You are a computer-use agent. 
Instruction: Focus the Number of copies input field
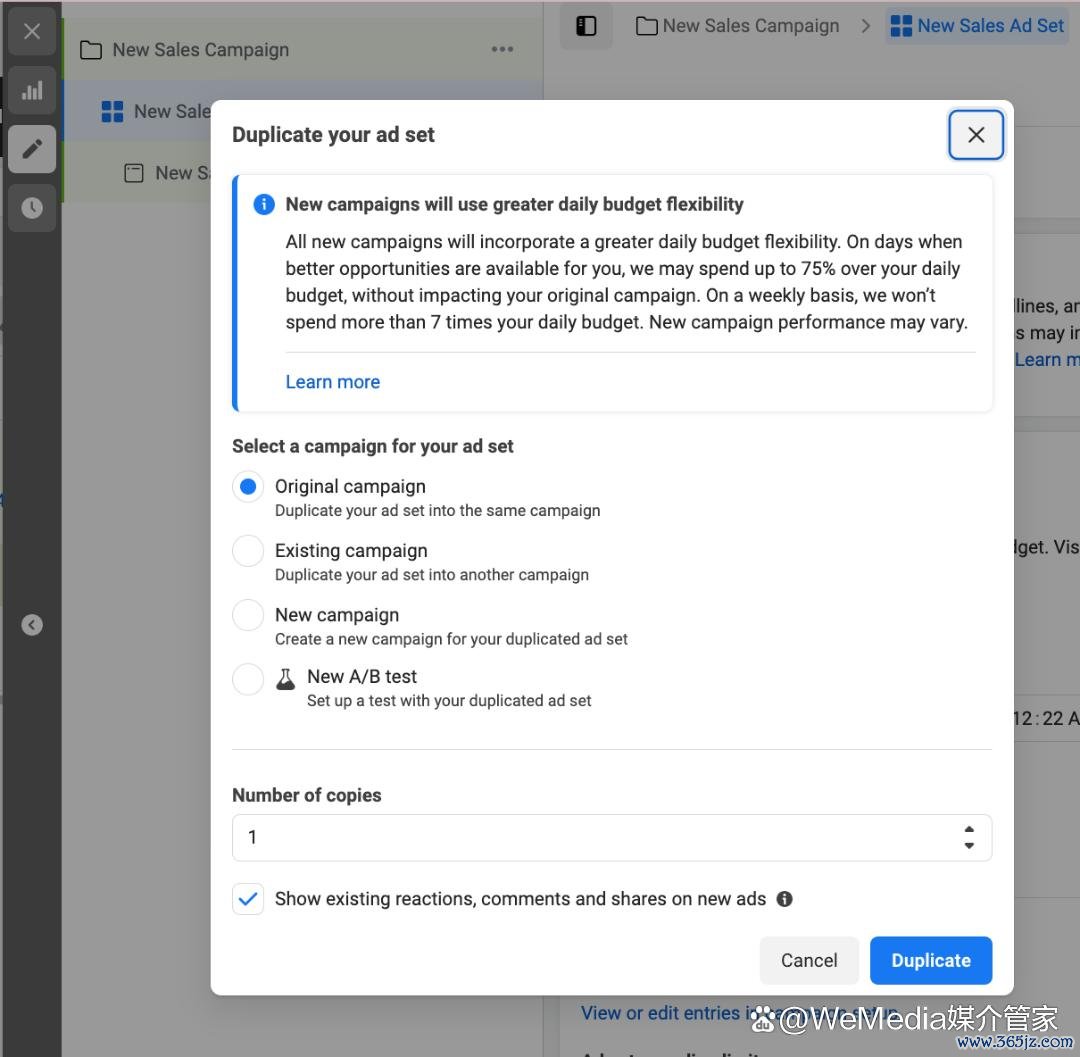pos(612,837)
